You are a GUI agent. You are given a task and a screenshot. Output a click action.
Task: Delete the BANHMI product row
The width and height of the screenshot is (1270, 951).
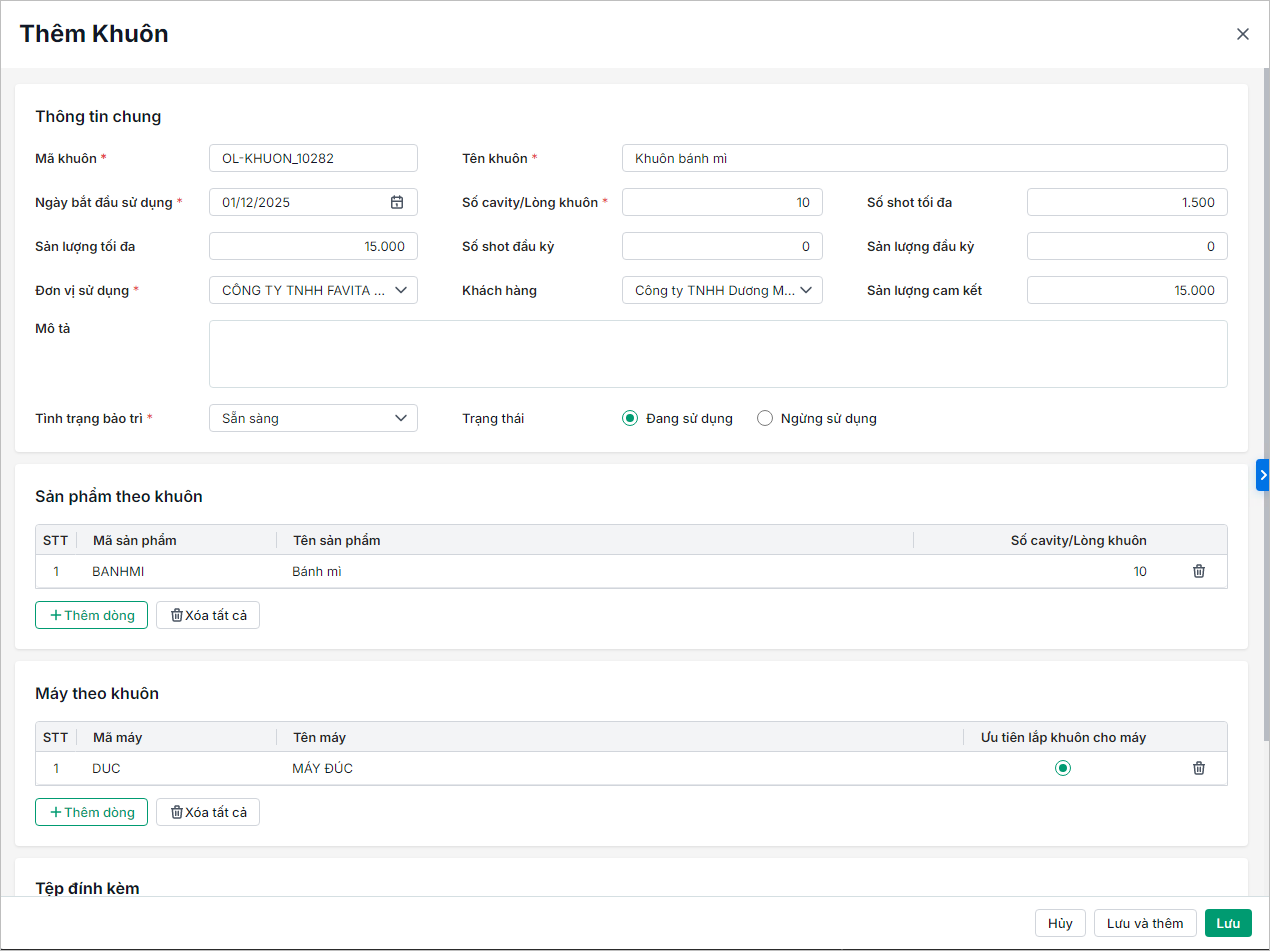coord(1198,571)
